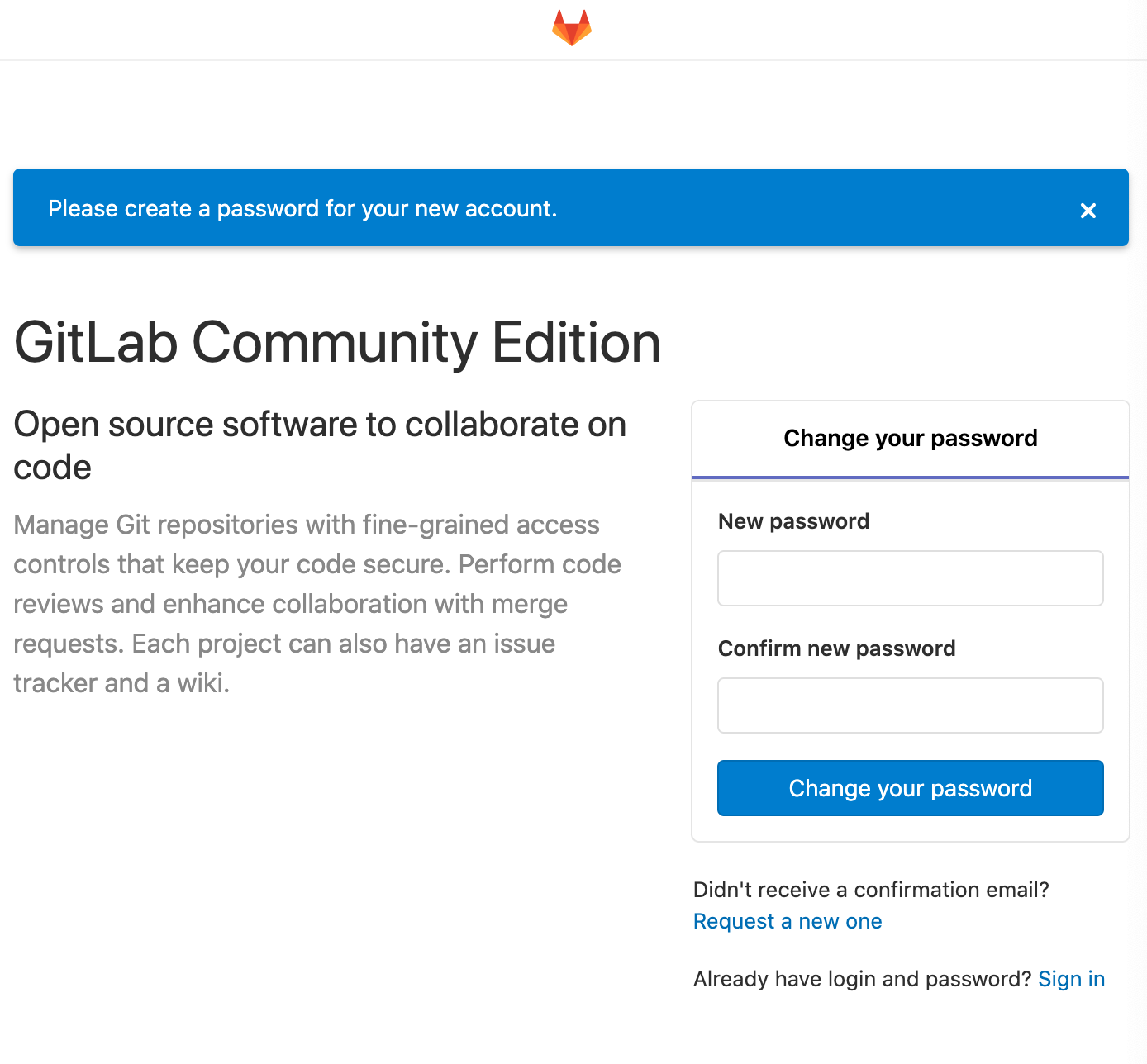
Task: Click inside the New password field
Action: click(x=910, y=577)
